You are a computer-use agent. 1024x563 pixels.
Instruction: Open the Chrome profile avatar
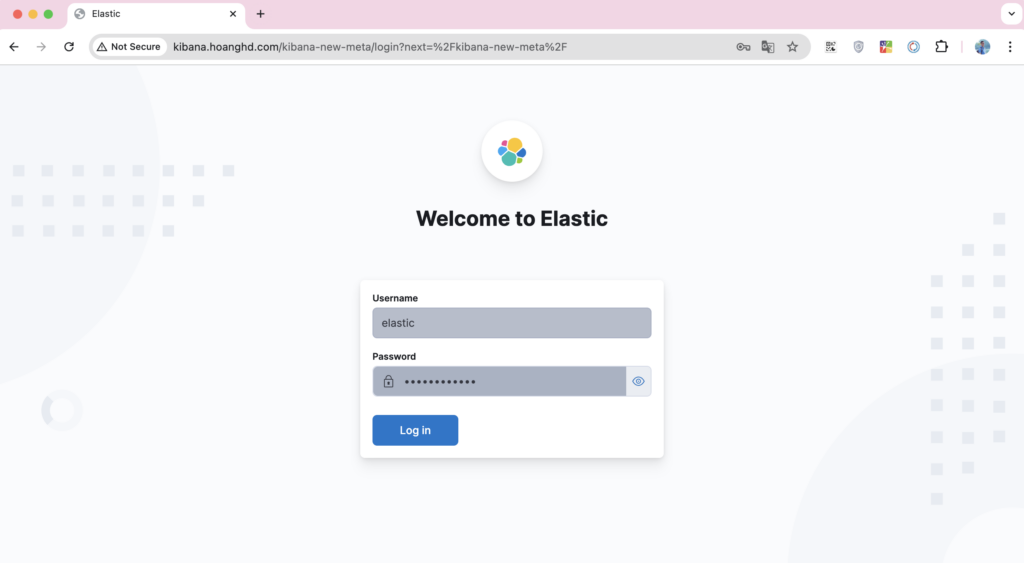point(982,46)
